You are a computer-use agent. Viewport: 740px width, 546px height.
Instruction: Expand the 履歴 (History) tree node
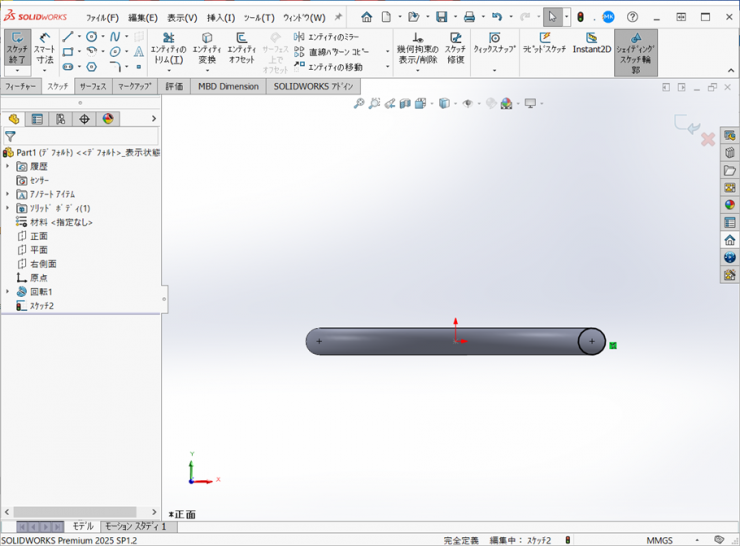[8, 166]
